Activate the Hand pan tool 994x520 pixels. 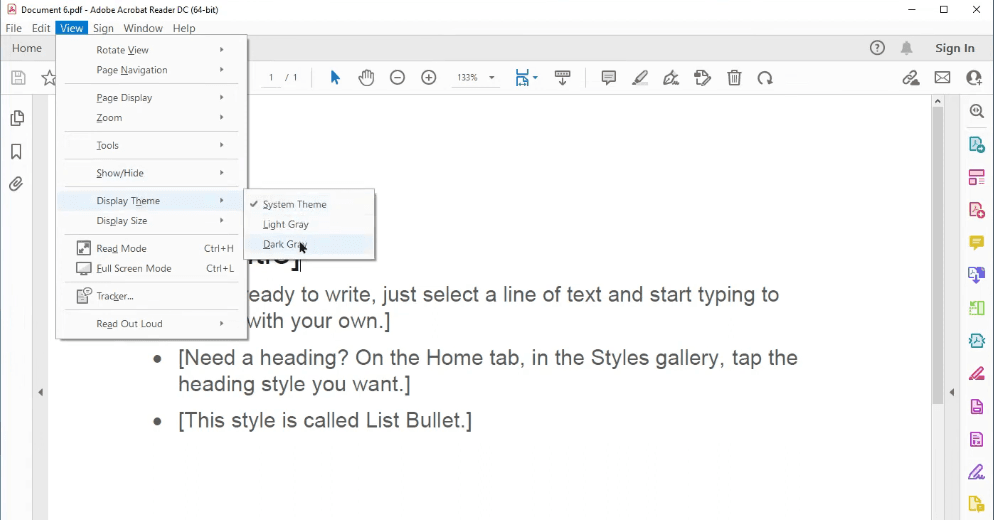(x=366, y=78)
